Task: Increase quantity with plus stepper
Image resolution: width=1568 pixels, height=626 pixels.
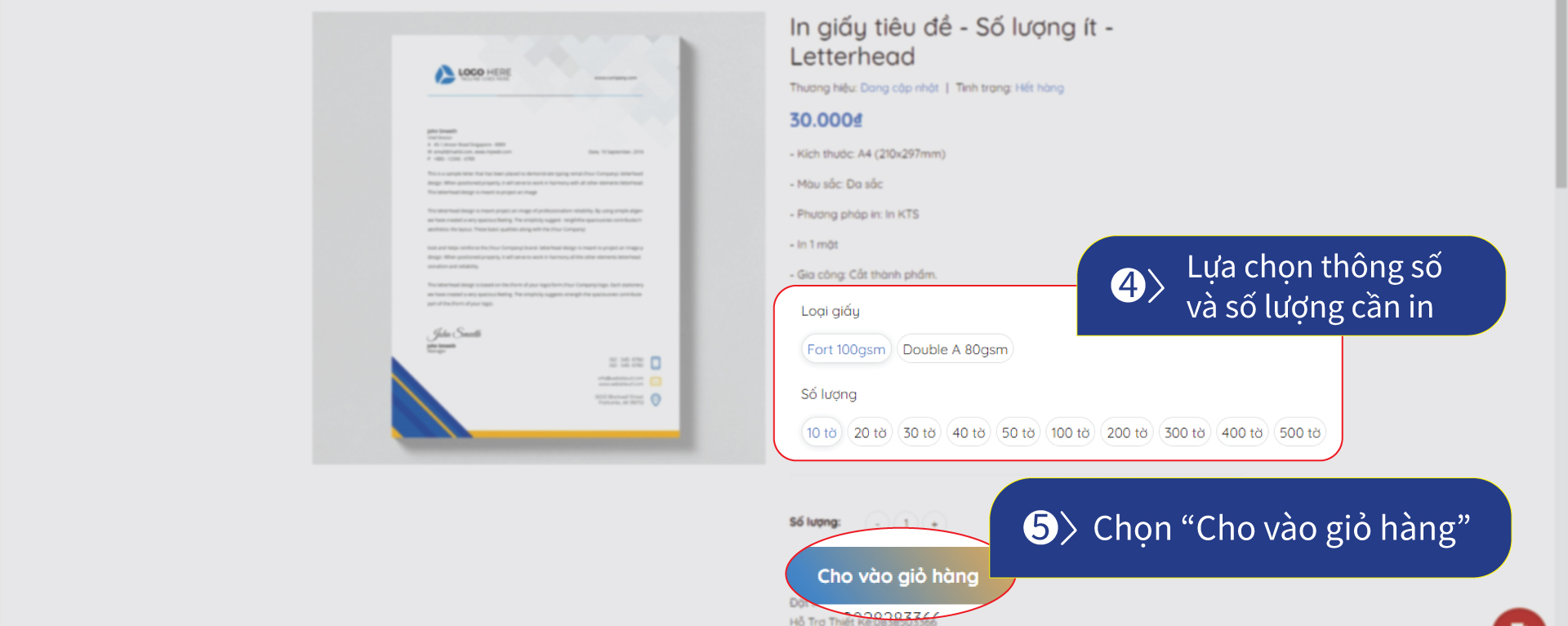Action: click(934, 522)
